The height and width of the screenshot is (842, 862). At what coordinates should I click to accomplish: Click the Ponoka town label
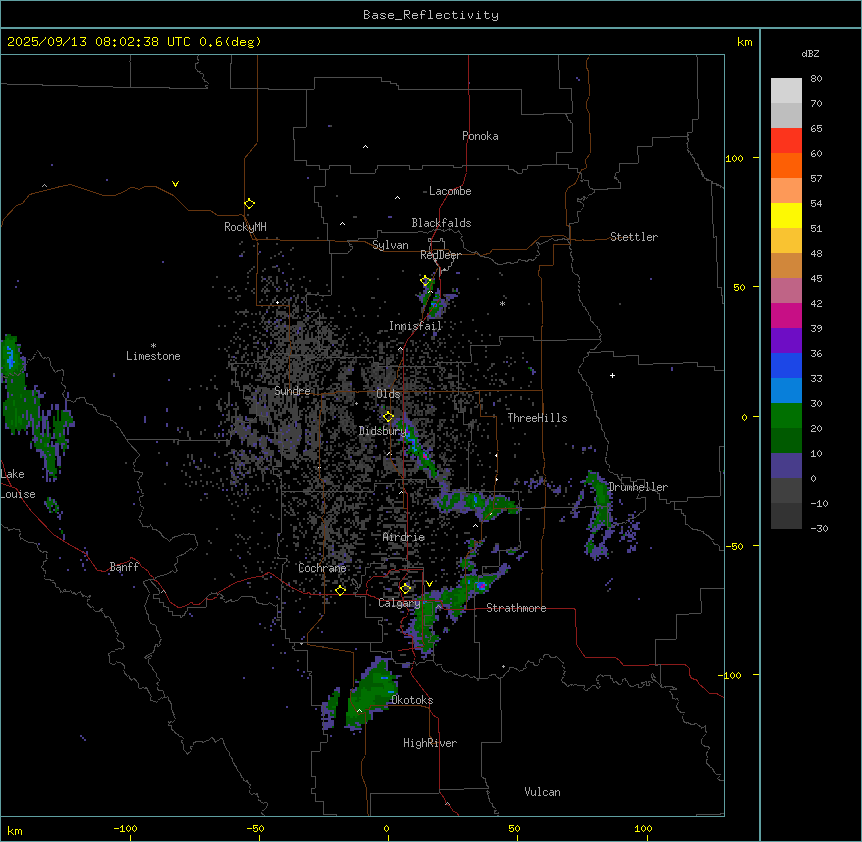point(480,136)
